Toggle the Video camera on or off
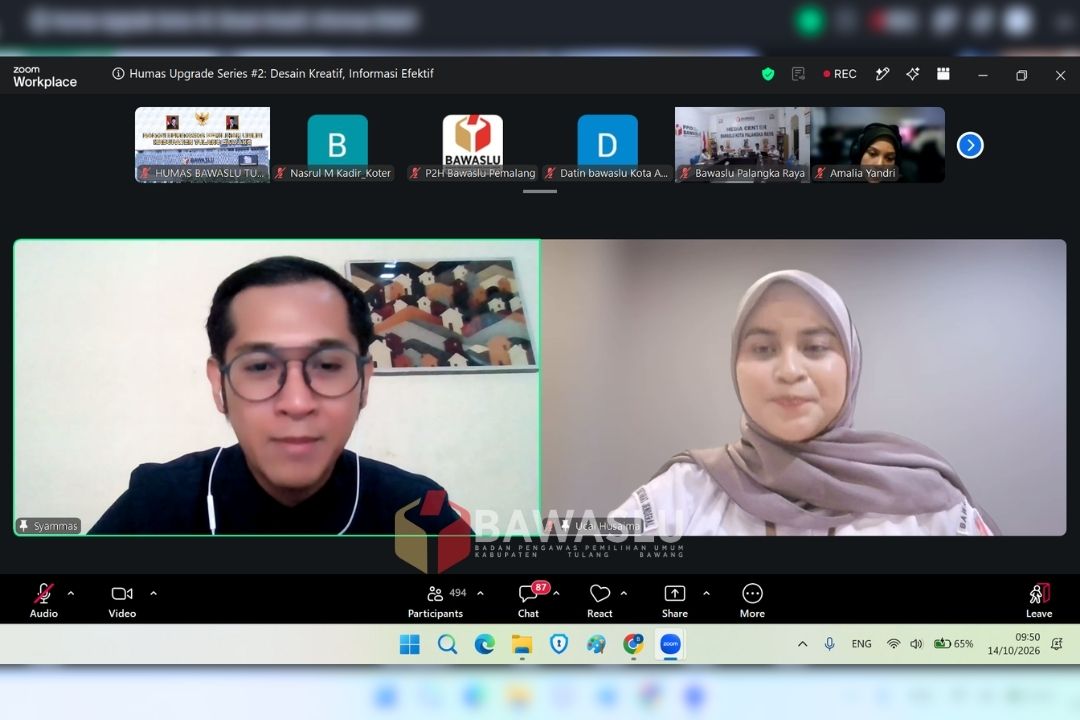The image size is (1080, 720). 122,601
